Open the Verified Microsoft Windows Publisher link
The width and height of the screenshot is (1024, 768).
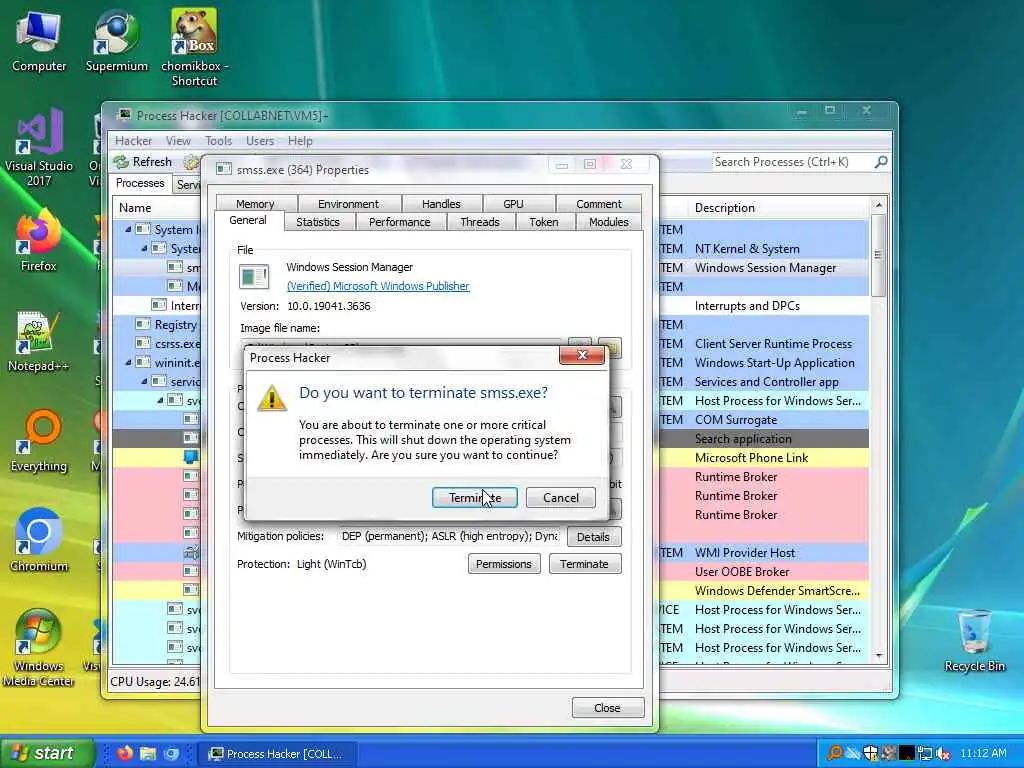pyautogui.click(x=378, y=286)
